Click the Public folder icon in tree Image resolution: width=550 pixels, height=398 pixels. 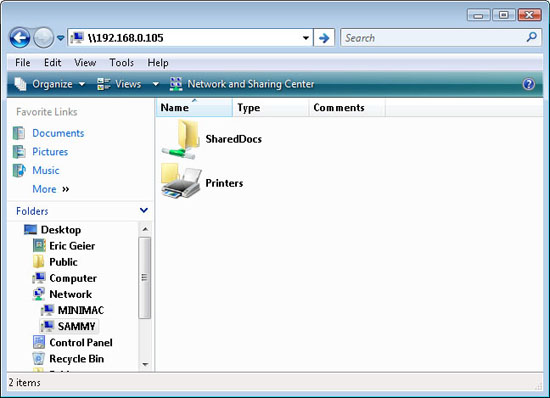click(38, 262)
